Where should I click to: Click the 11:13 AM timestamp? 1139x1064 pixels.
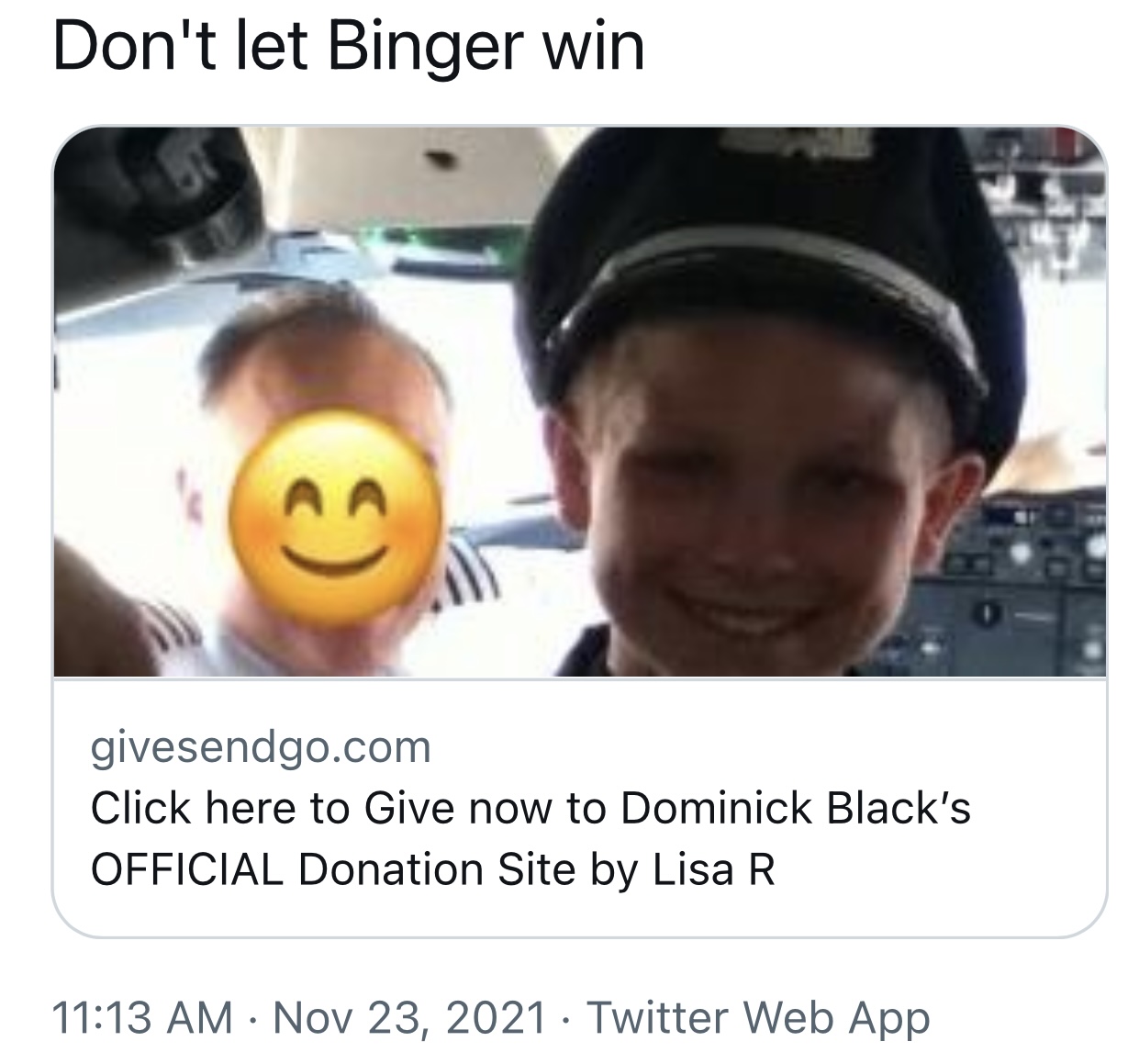142,1017
